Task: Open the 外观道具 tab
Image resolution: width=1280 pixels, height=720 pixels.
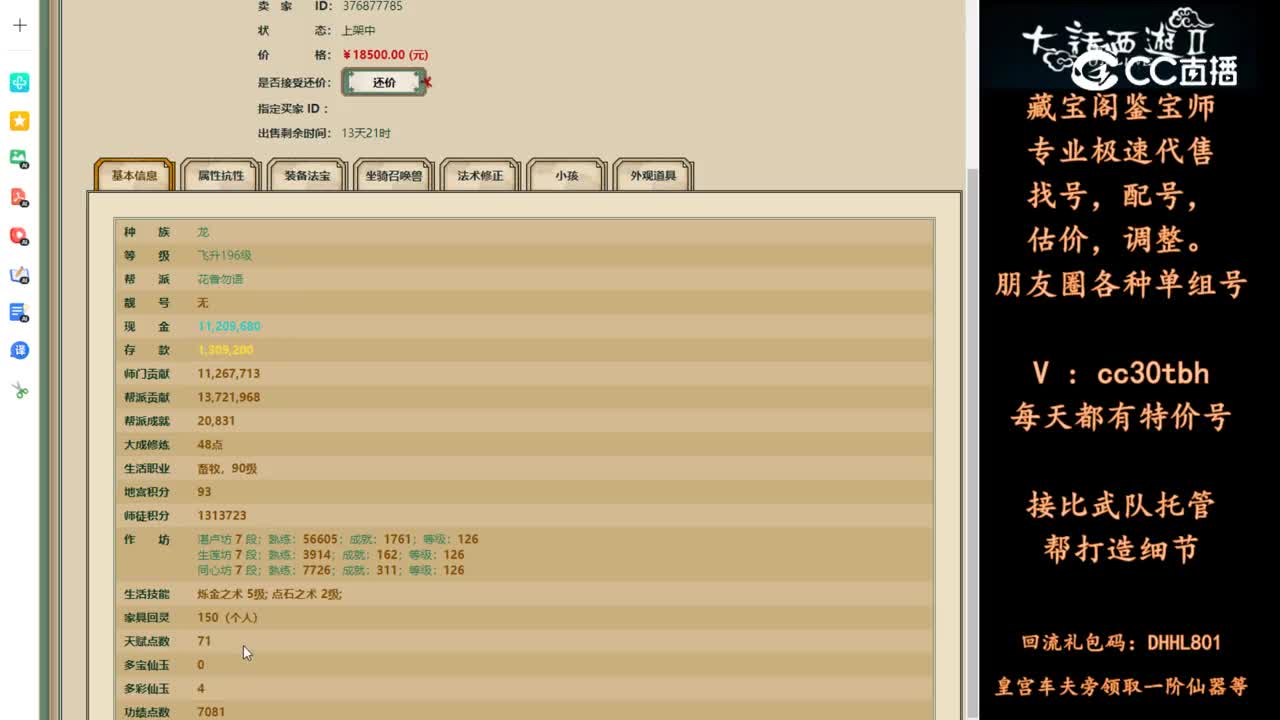Action: point(653,176)
